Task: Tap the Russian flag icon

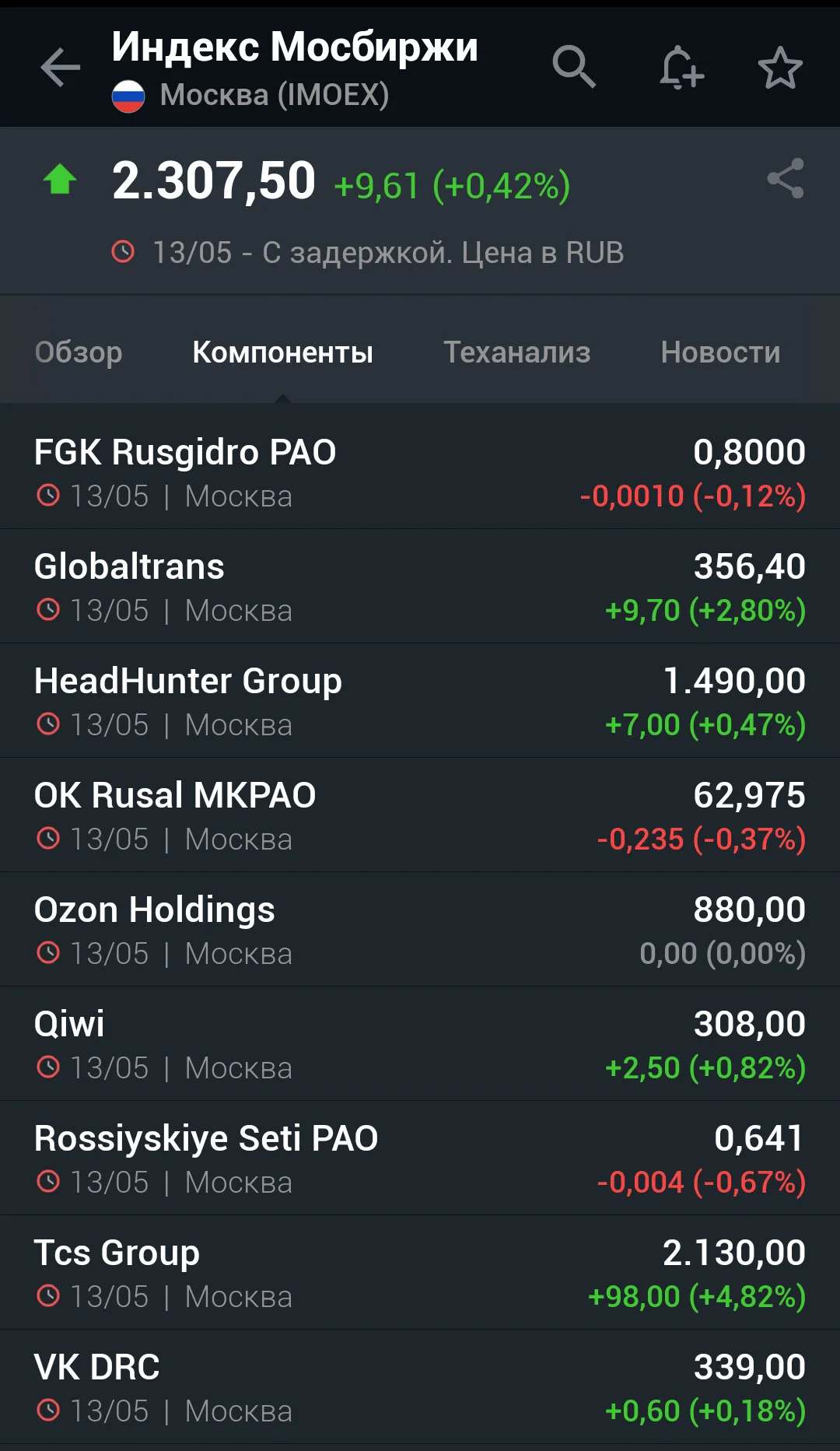Action: (x=128, y=96)
